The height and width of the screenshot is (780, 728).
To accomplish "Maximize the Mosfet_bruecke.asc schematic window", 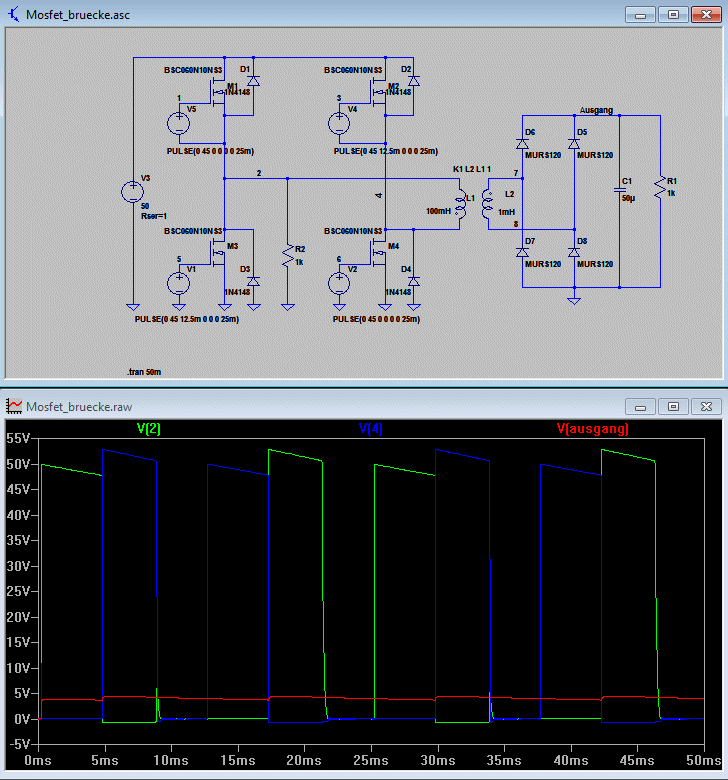I will (673, 15).
